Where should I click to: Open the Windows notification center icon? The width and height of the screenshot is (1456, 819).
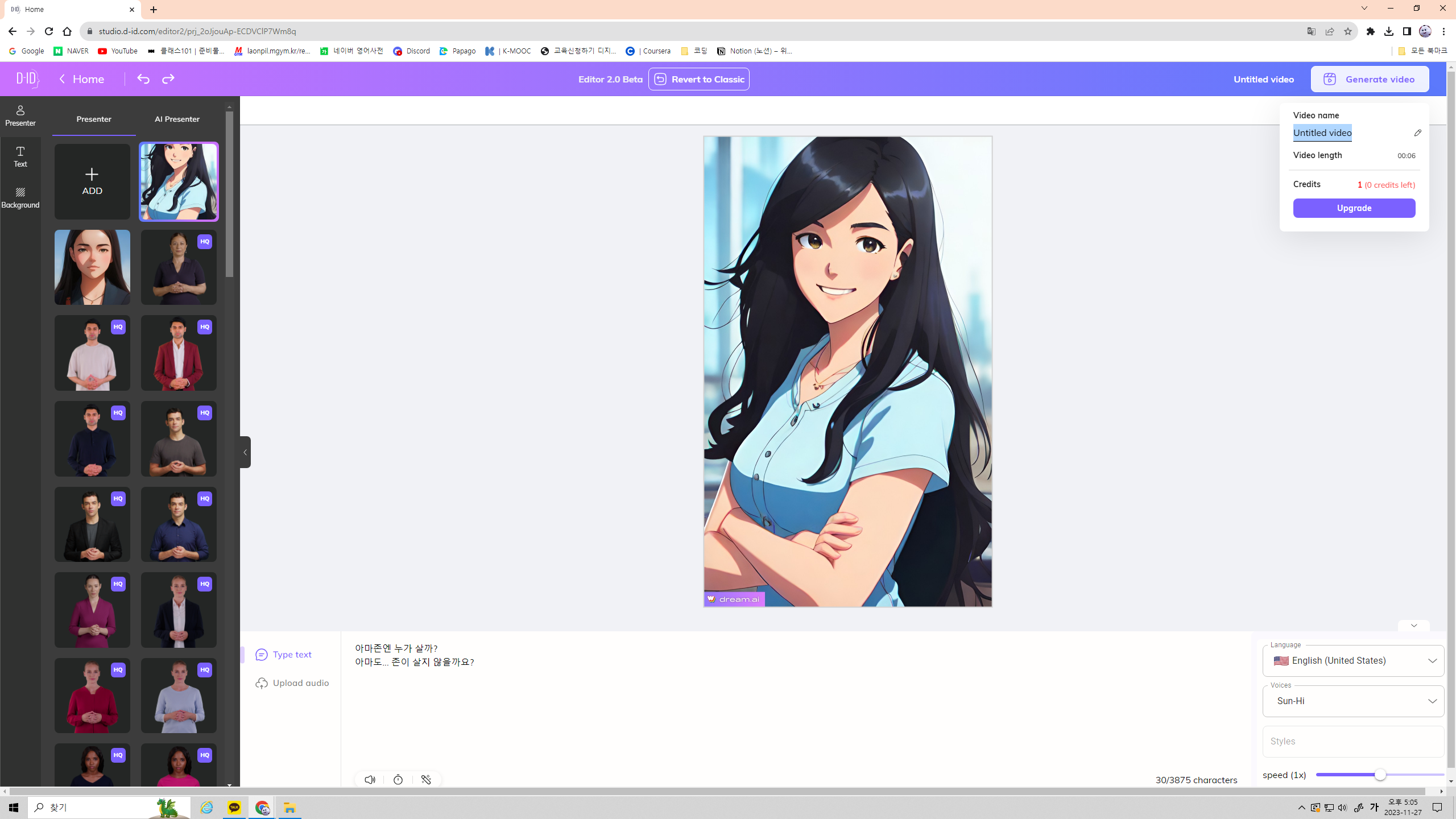tap(1437, 808)
